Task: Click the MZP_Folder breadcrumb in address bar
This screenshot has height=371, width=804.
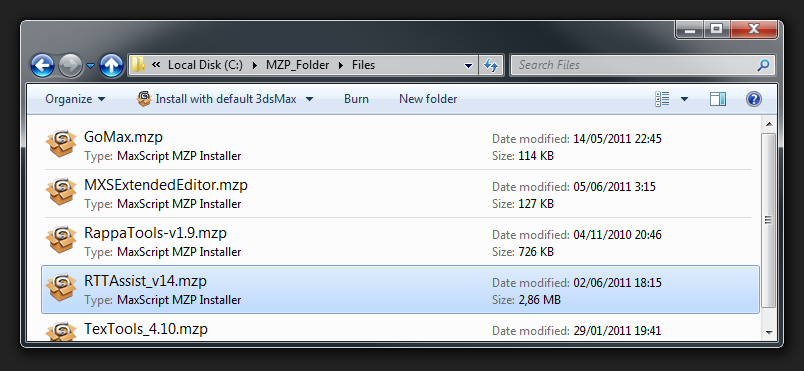Action: coord(297,65)
